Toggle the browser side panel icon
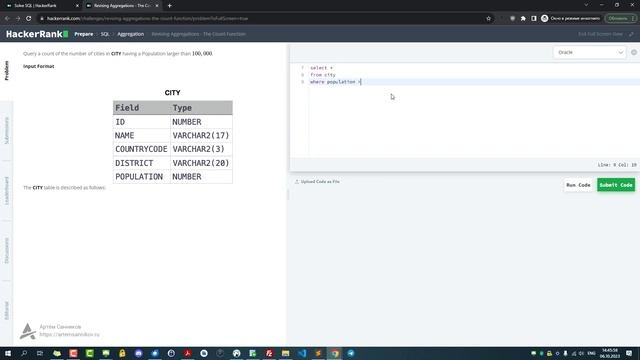 click(x=534, y=18)
